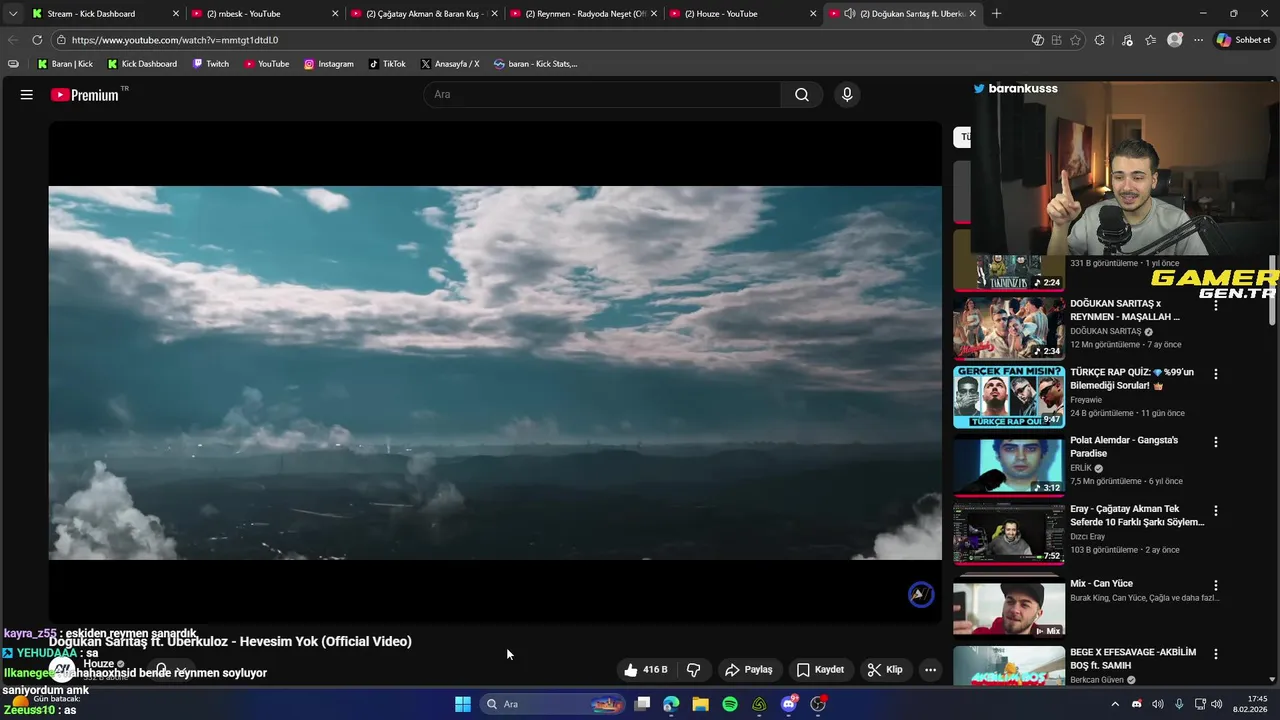Open TikTok bookmark

pyautogui.click(x=387, y=64)
